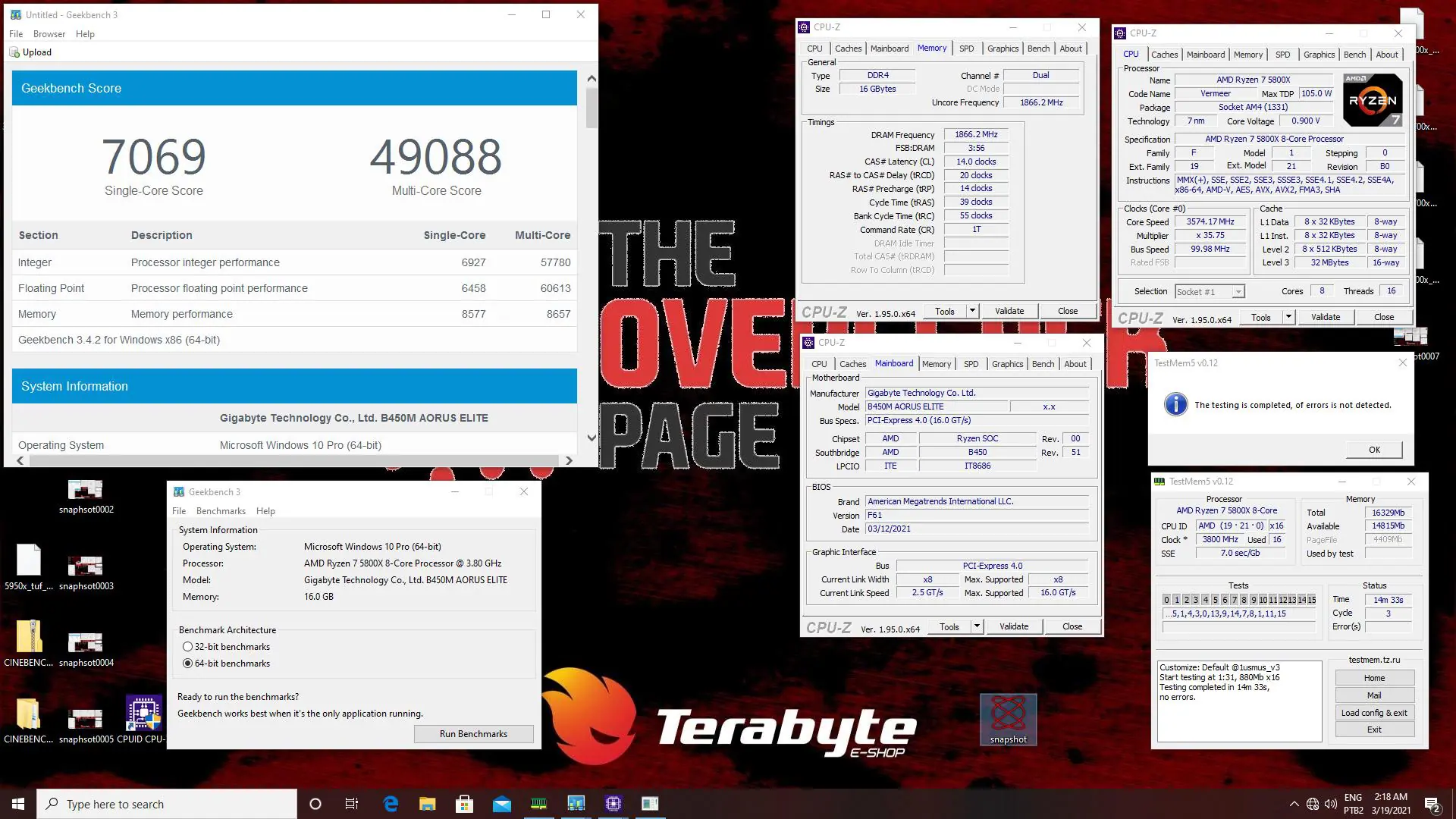Image resolution: width=1456 pixels, height=819 pixels.
Task: Open the Benchmarks menu in Geekbench 3
Action: click(221, 511)
